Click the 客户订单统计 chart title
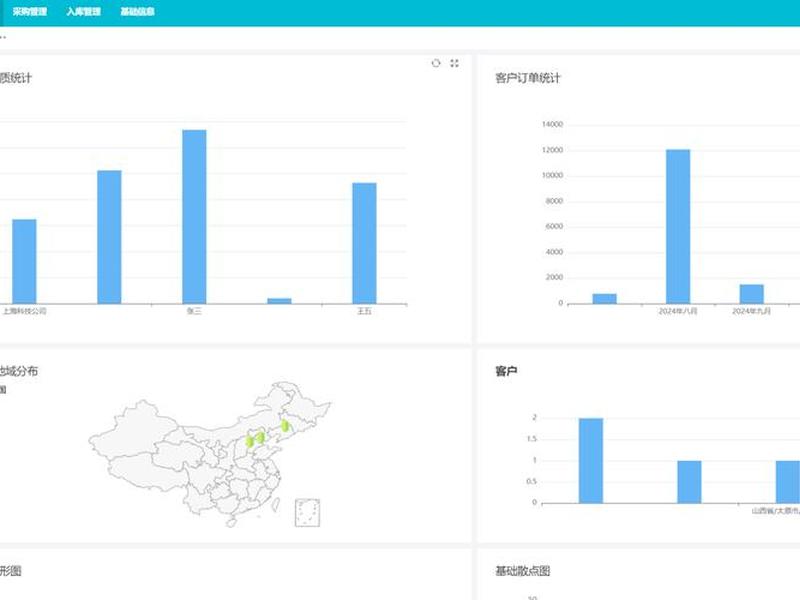 click(x=528, y=78)
